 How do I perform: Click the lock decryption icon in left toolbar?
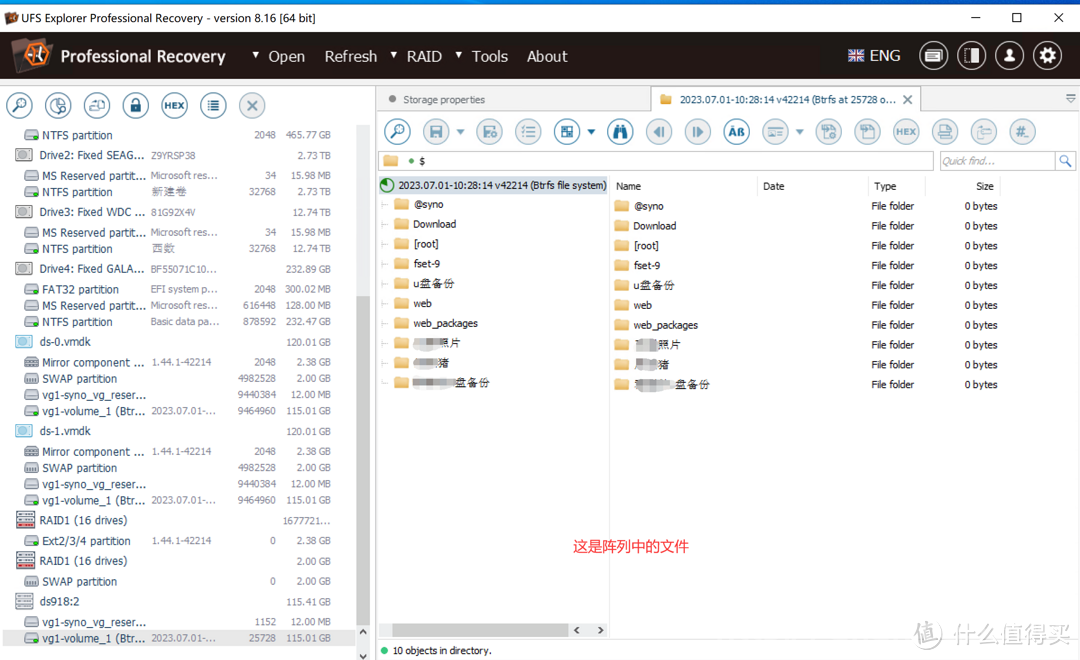point(136,105)
